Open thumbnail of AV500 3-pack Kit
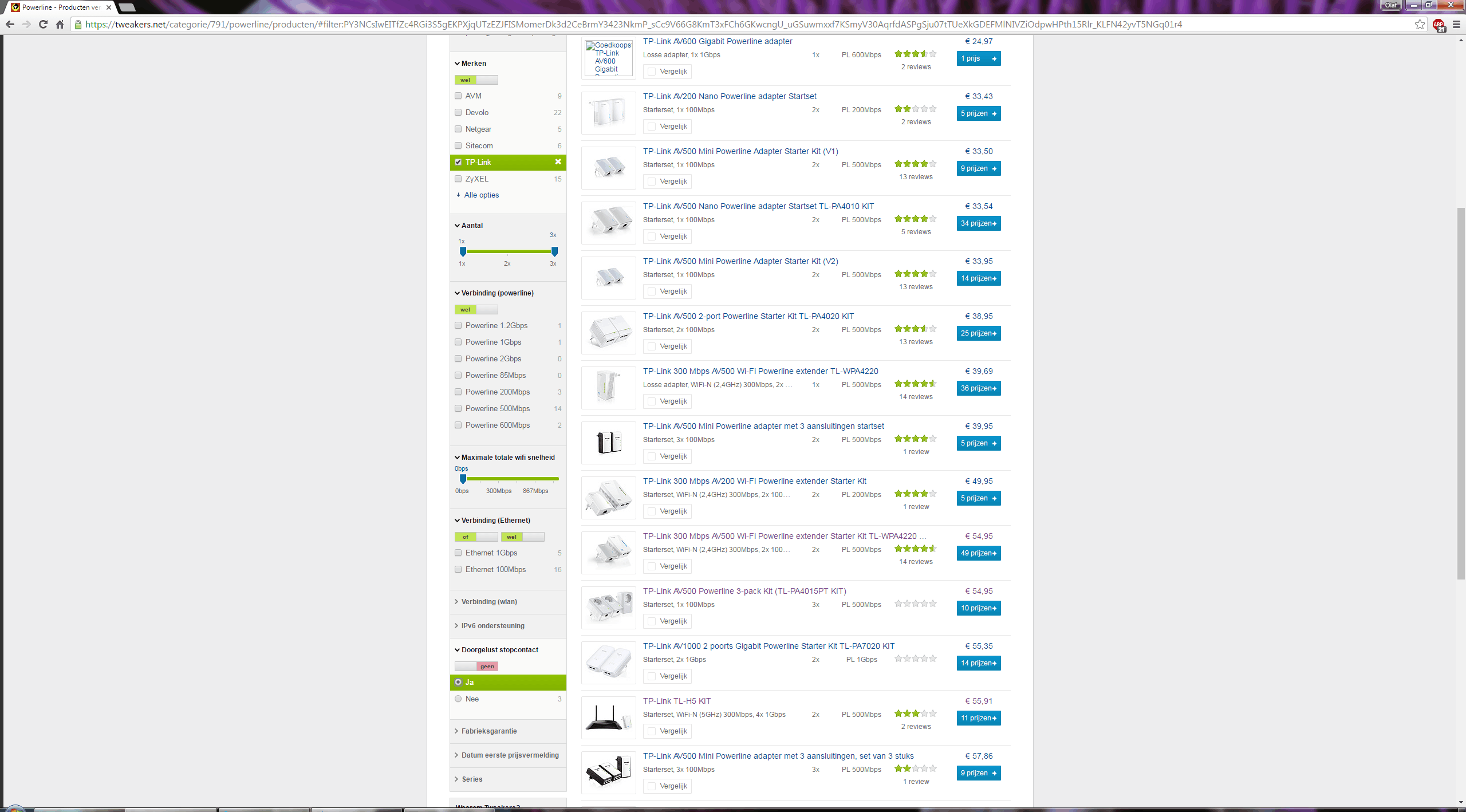The image size is (1466, 812). coord(609,608)
